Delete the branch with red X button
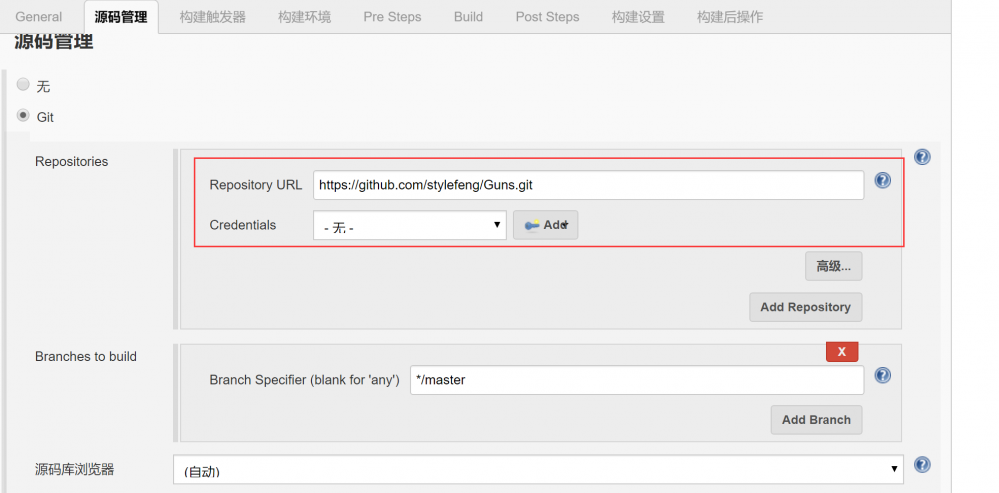 [842, 352]
